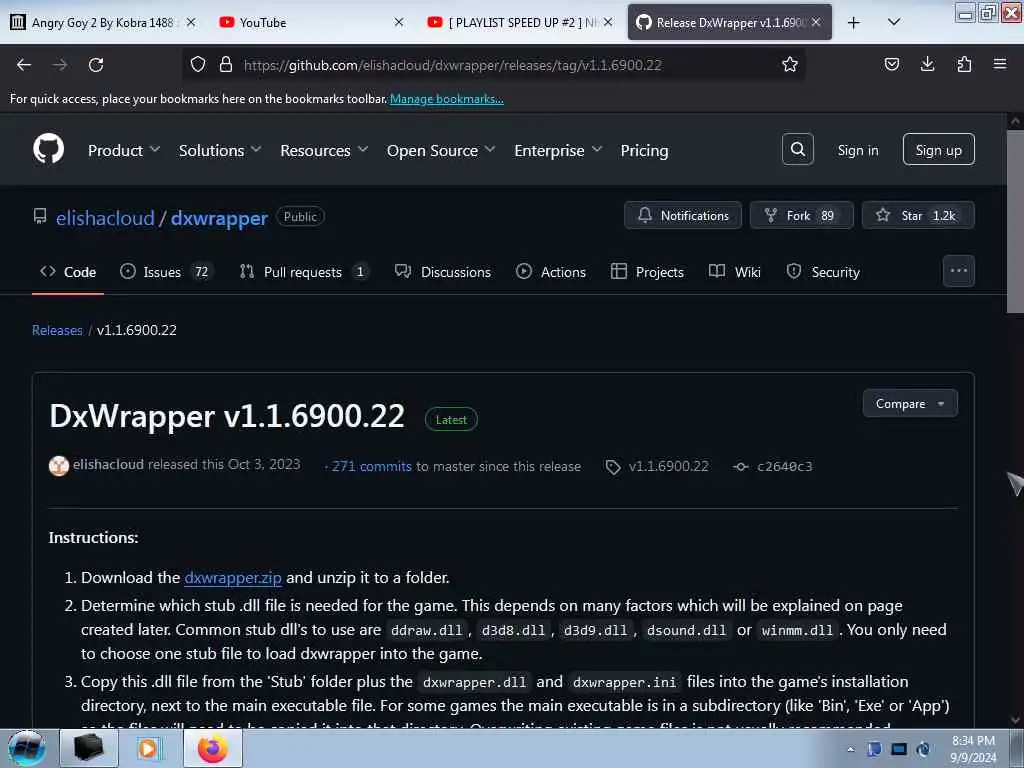The image size is (1024, 768).
Task: Open the Firefox extensions menu
Action: click(x=964, y=64)
